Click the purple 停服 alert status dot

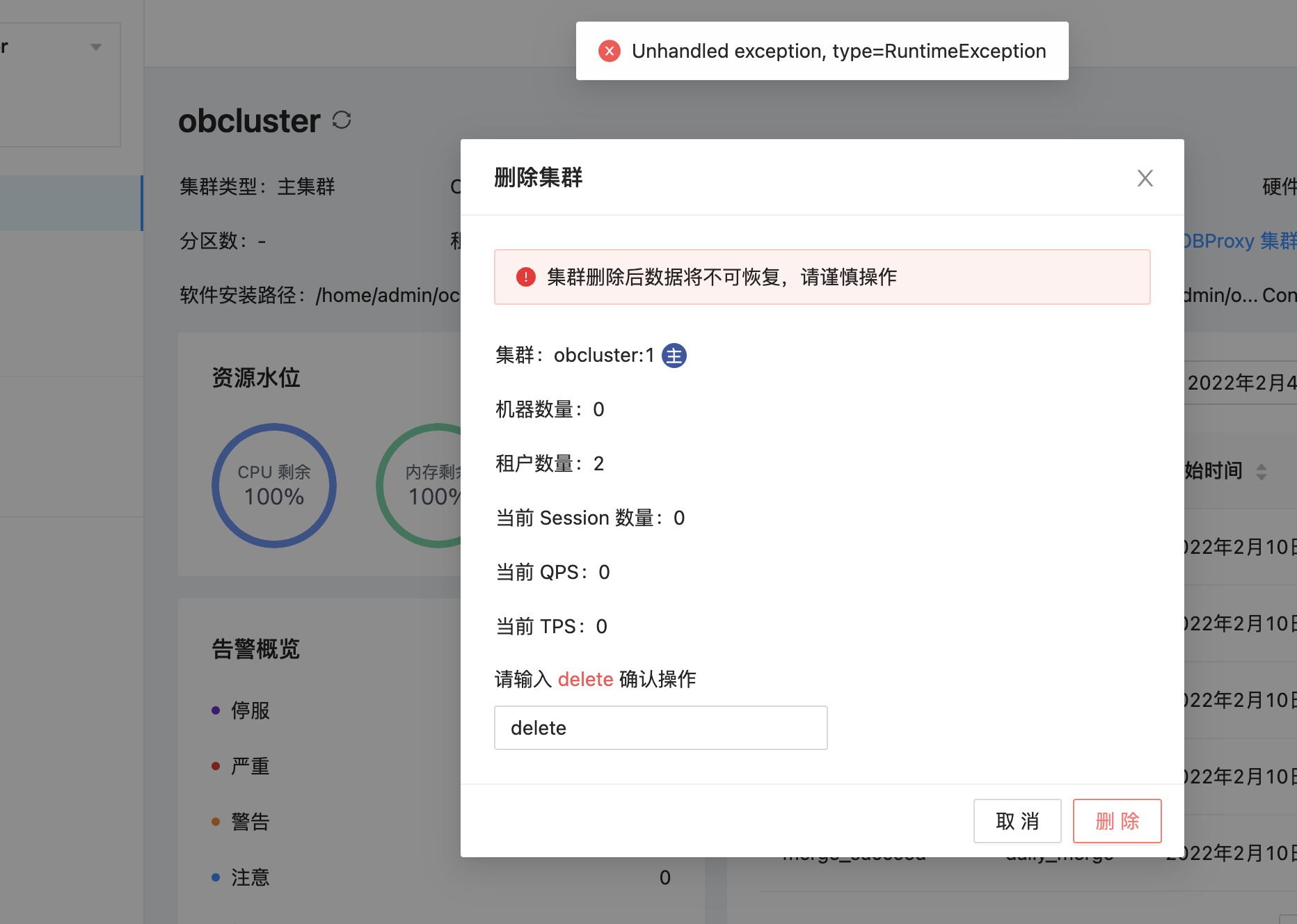point(215,710)
